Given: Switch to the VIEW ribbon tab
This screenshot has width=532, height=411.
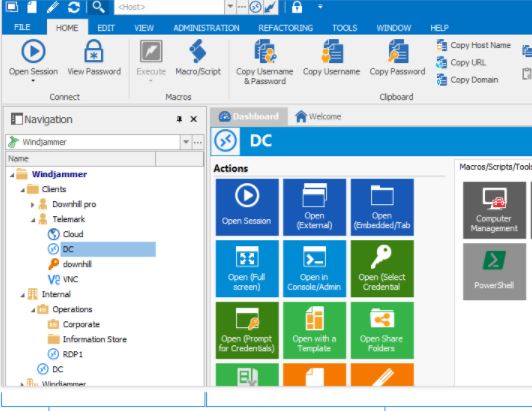Looking at the screenshot, I should pyautogui.click(x=144, y=27).
